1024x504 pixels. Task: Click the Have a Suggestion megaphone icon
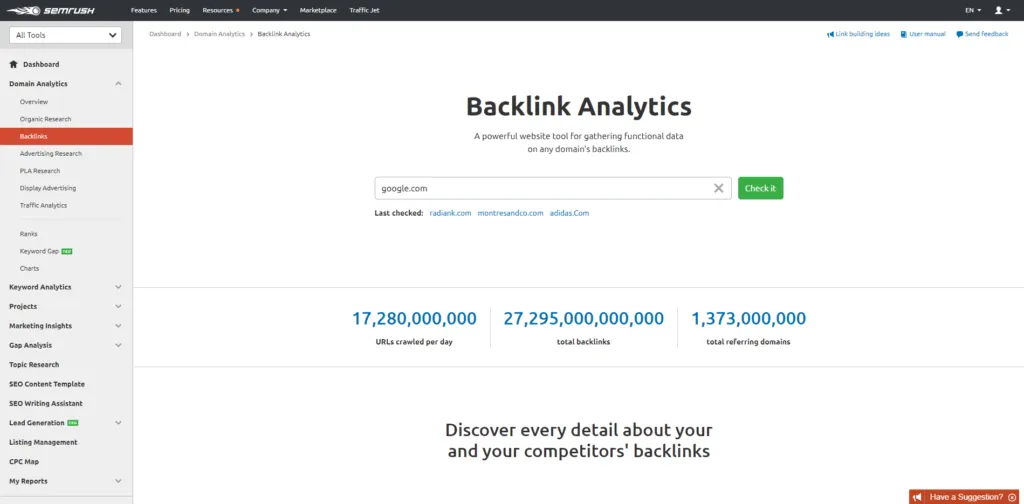click(918, 497)
